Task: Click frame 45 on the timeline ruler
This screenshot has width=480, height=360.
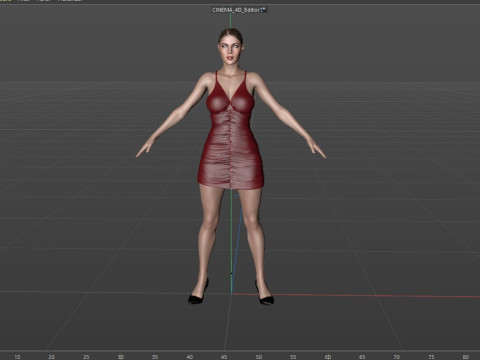Action: pyautogui.click(x=224, y=357)
